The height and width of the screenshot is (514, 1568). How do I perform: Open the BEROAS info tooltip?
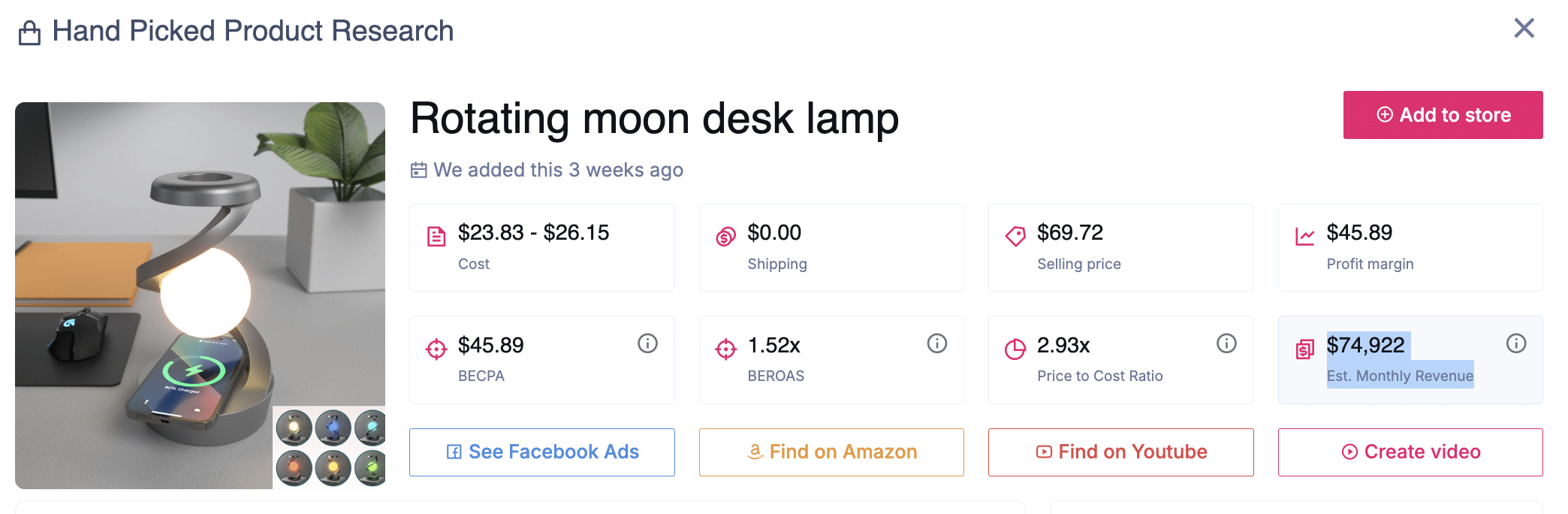[x=936, y=343]
